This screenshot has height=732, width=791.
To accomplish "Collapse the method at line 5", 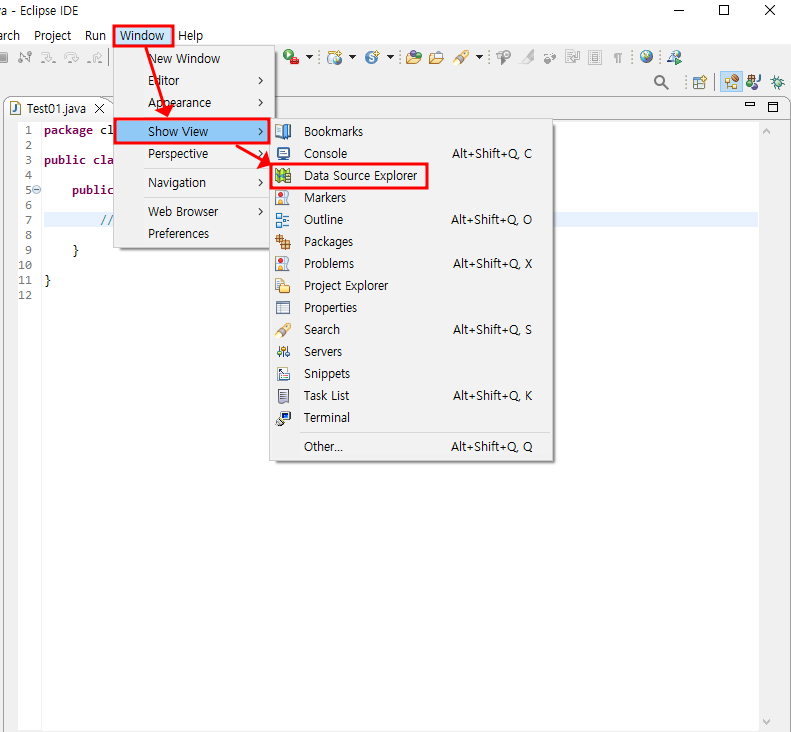I will point(37,190).
